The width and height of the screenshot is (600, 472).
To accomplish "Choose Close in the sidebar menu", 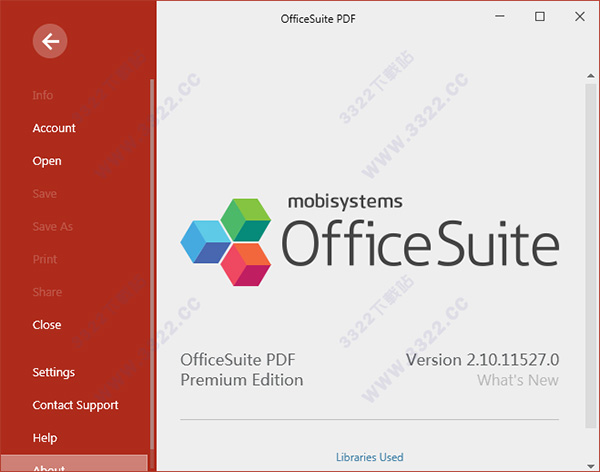I will (47, 325).
